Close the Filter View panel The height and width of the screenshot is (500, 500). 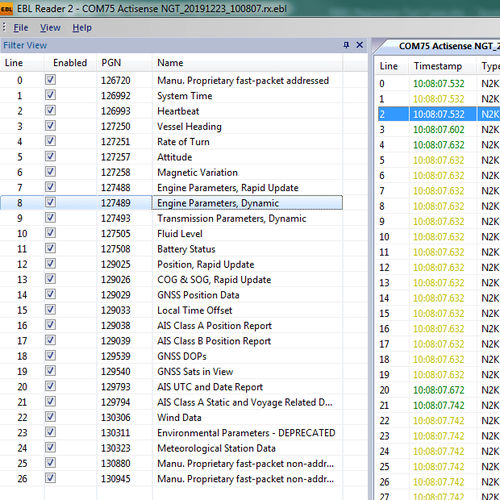(x=360, y=45)
